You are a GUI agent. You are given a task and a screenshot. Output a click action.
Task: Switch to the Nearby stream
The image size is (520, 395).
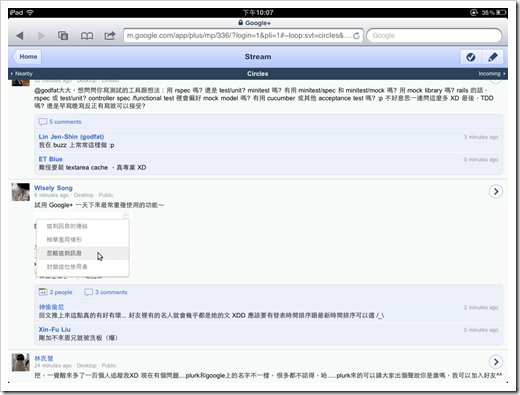[x=22, y=74]
